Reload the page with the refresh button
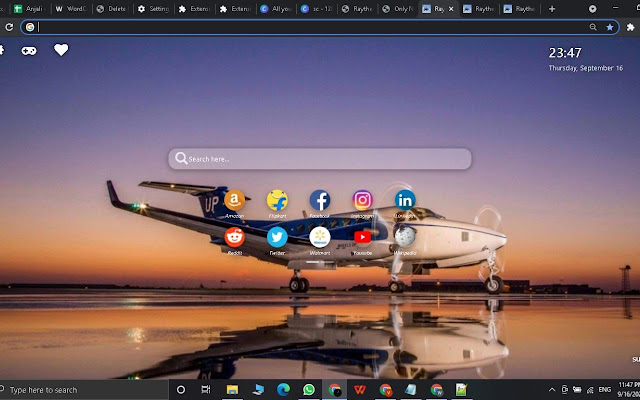 coord(9,27)
